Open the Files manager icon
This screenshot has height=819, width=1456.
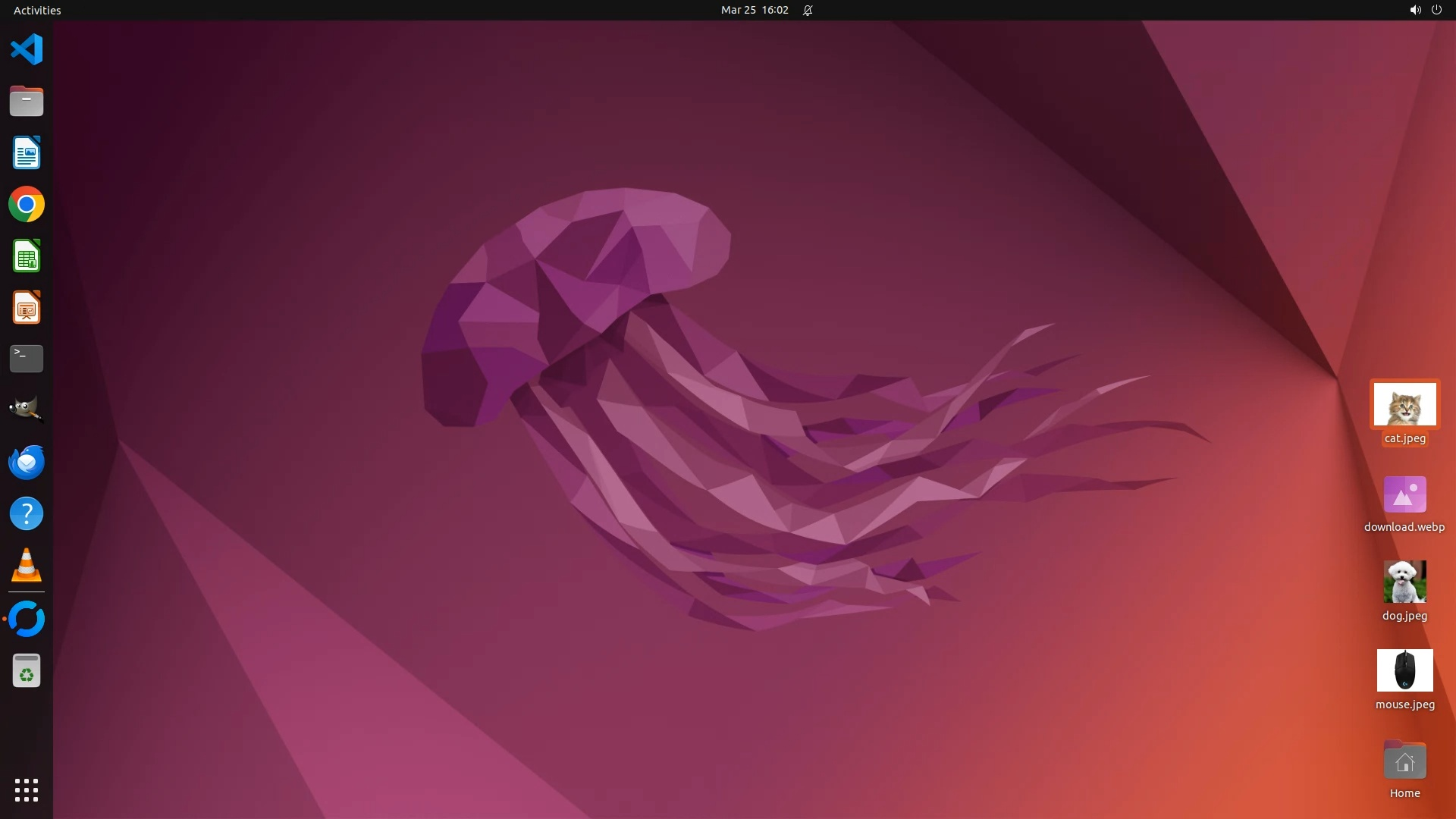tap(27, 101)
